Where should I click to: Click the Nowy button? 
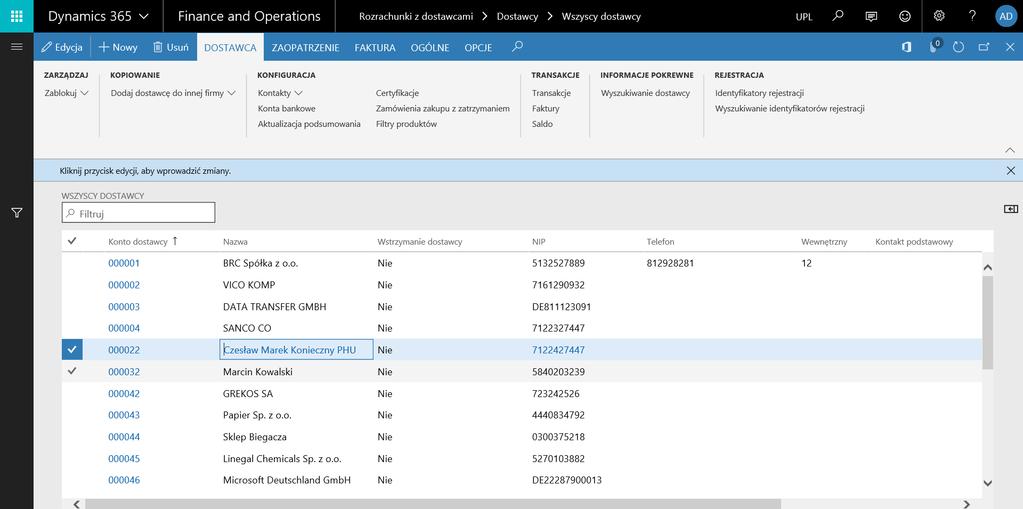pyautogui.click(x=118, y=47)
